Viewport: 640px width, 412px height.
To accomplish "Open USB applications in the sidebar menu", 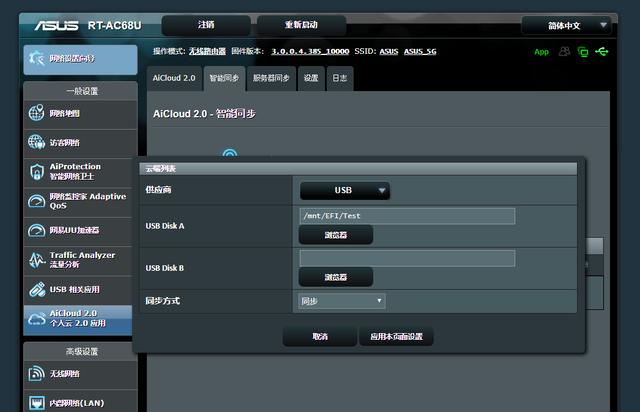I will (x=78, y=290).
